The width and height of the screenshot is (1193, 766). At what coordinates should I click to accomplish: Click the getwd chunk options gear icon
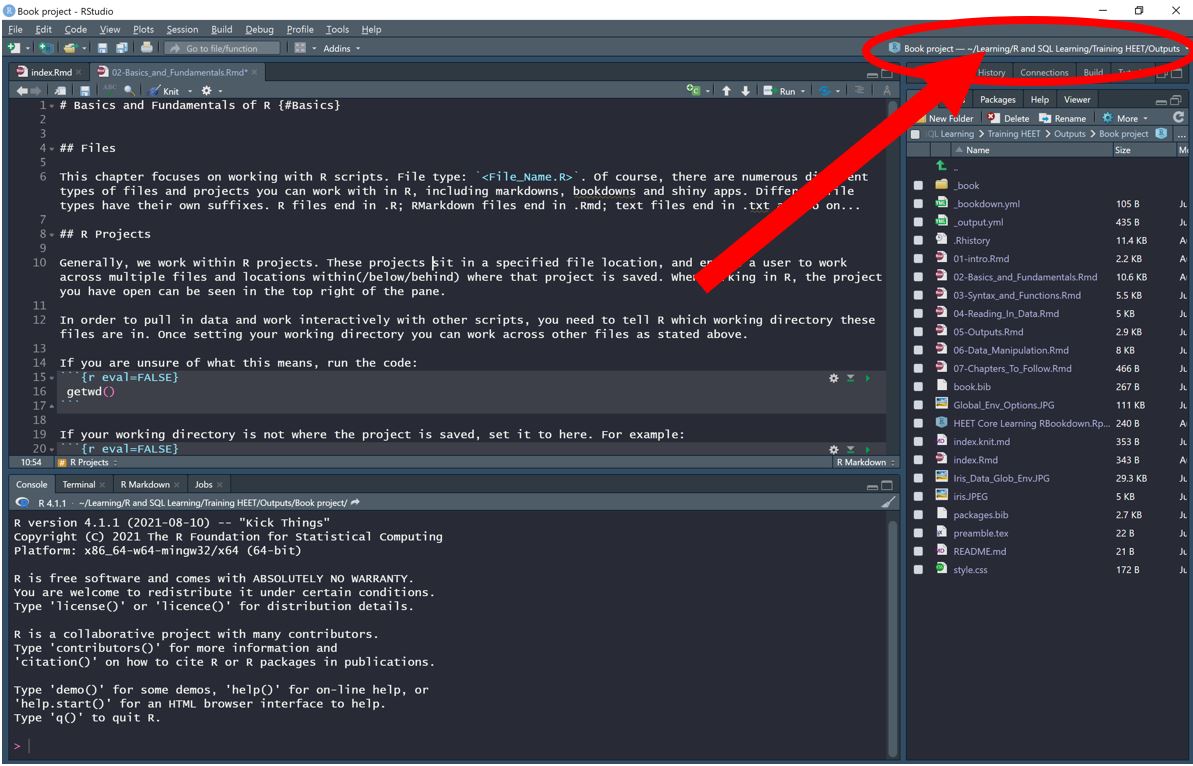pyautogui.click(x=834, y=378)
